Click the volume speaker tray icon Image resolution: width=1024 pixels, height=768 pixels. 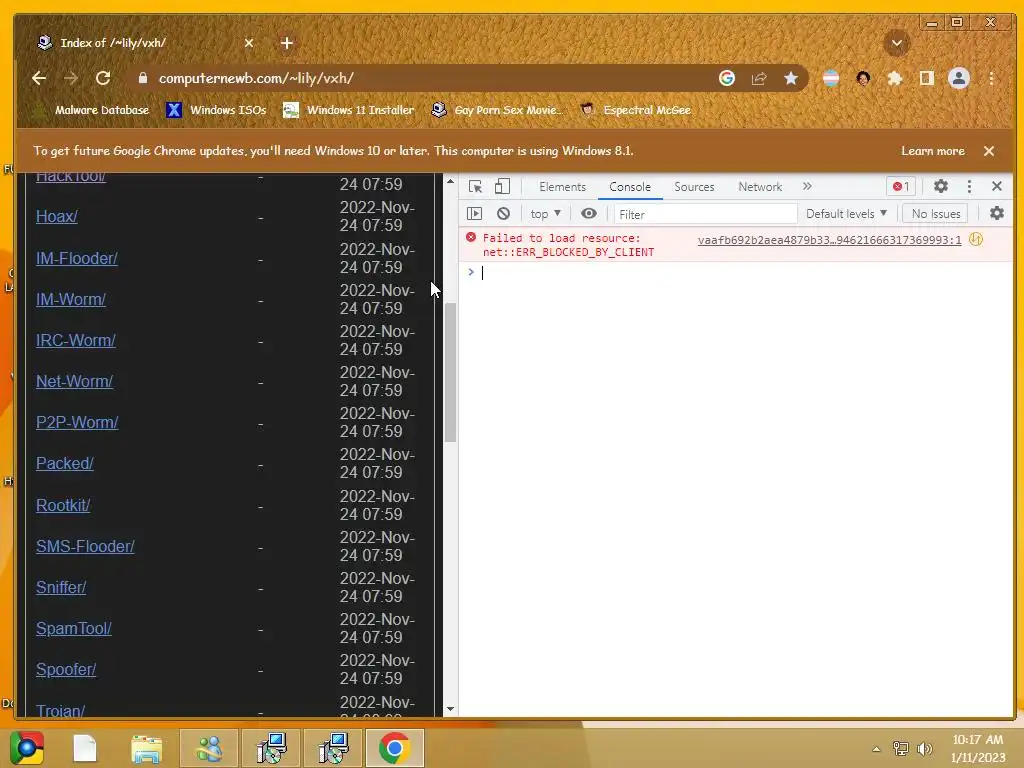(x=924, y=749)
